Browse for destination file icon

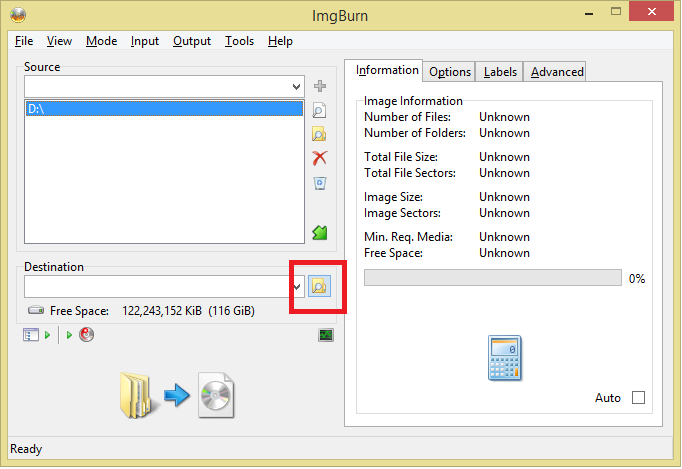(x=319, y=286)
